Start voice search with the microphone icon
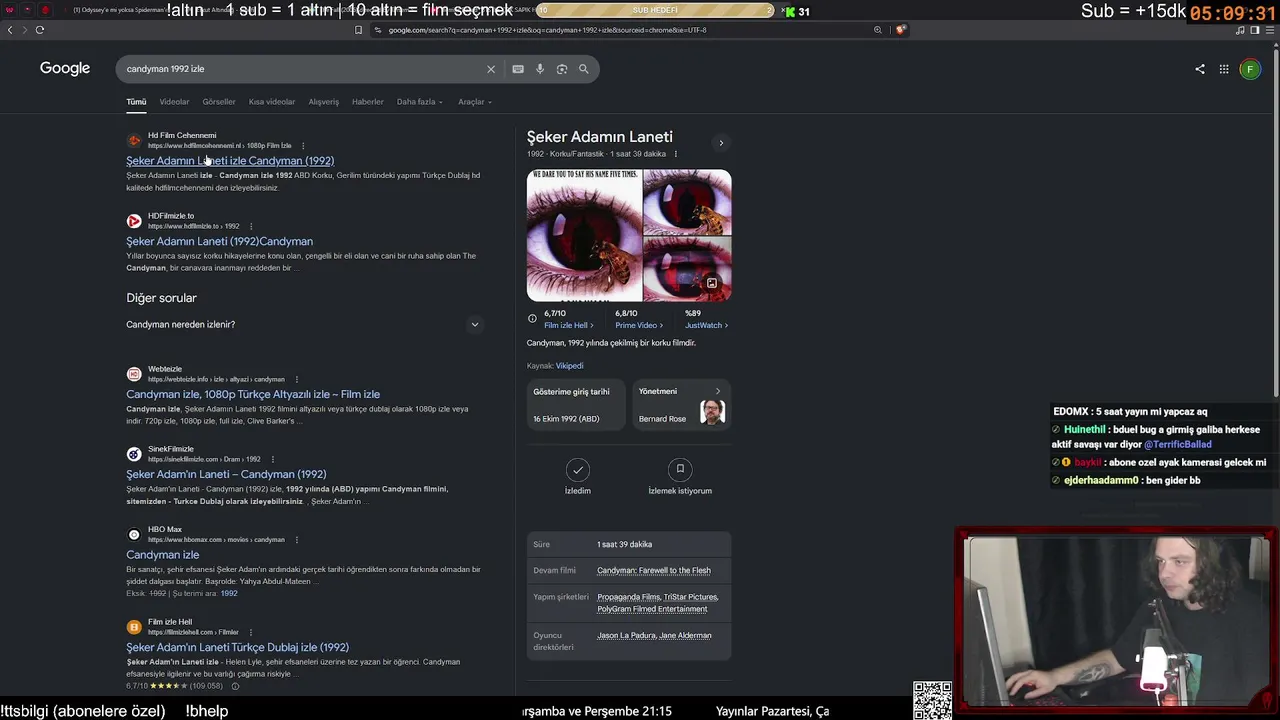Image resolution: width=1280 pixels, height=720 pixels. pyautogui.click(x=540, y=69)
